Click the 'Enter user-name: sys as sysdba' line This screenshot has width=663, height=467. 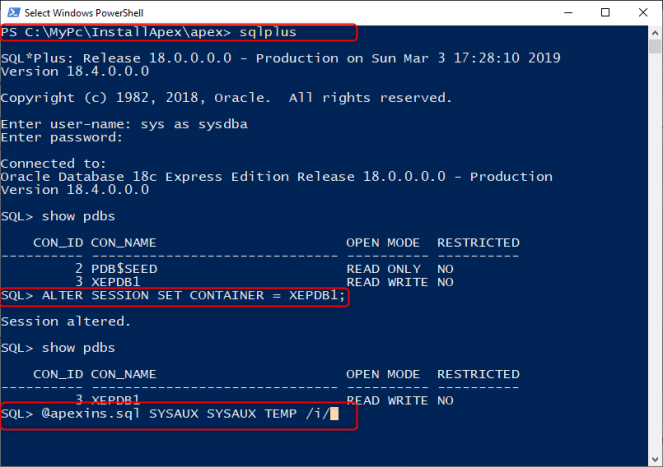coord(124,124)
